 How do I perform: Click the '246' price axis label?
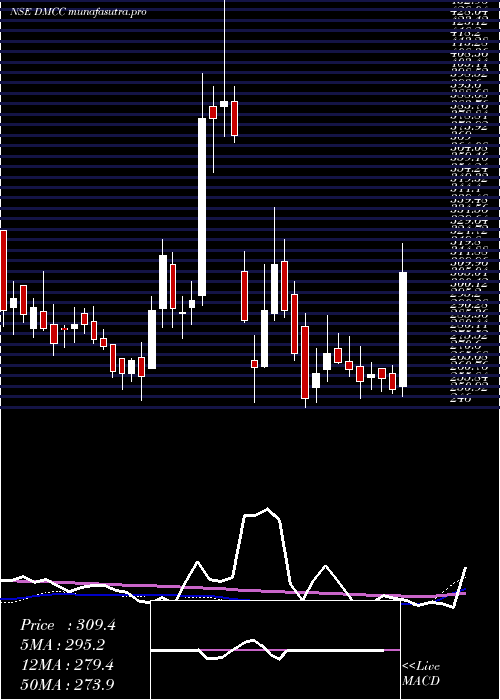click(x=461, y=400)
